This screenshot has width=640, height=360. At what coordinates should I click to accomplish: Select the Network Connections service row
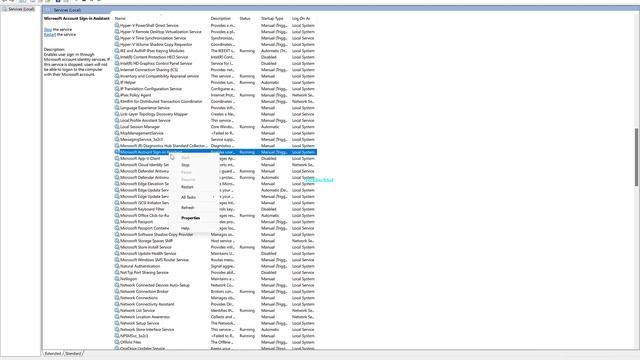pos(216,298)
